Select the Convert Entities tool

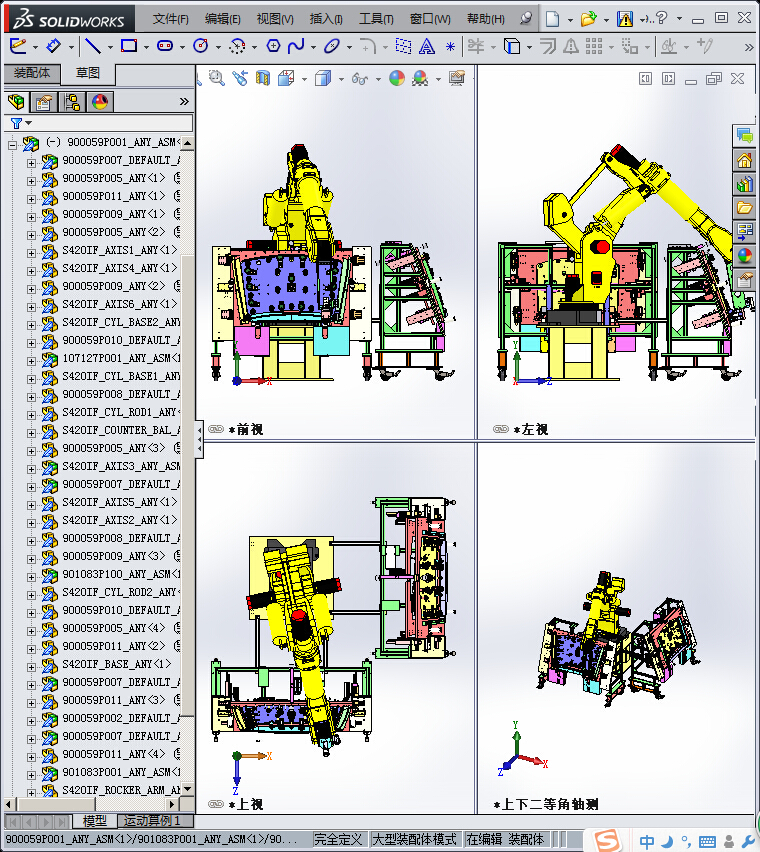(x=512, y=46)
